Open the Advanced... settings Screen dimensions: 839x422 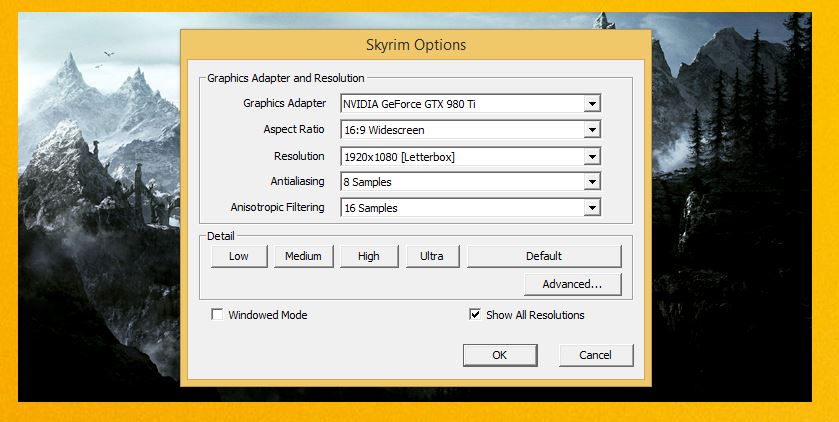(573, 284)
